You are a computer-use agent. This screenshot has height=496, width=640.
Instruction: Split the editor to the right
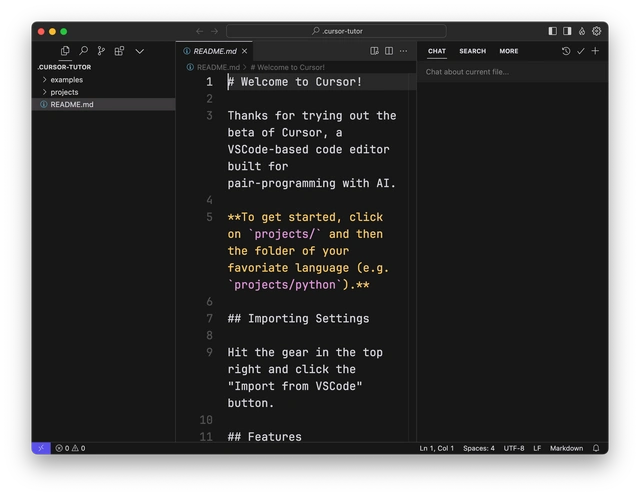[389, 51]
